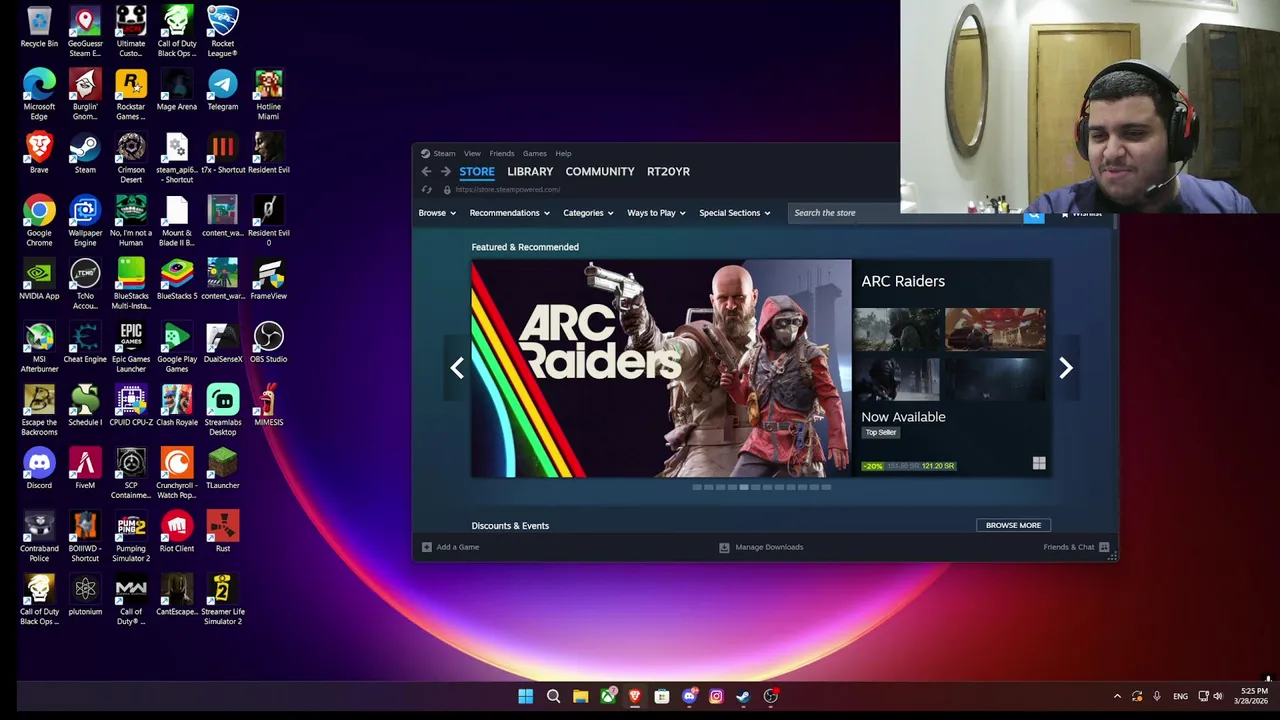
Task: Open the Clash Royale desktop icon
Action: click(177, 405)
